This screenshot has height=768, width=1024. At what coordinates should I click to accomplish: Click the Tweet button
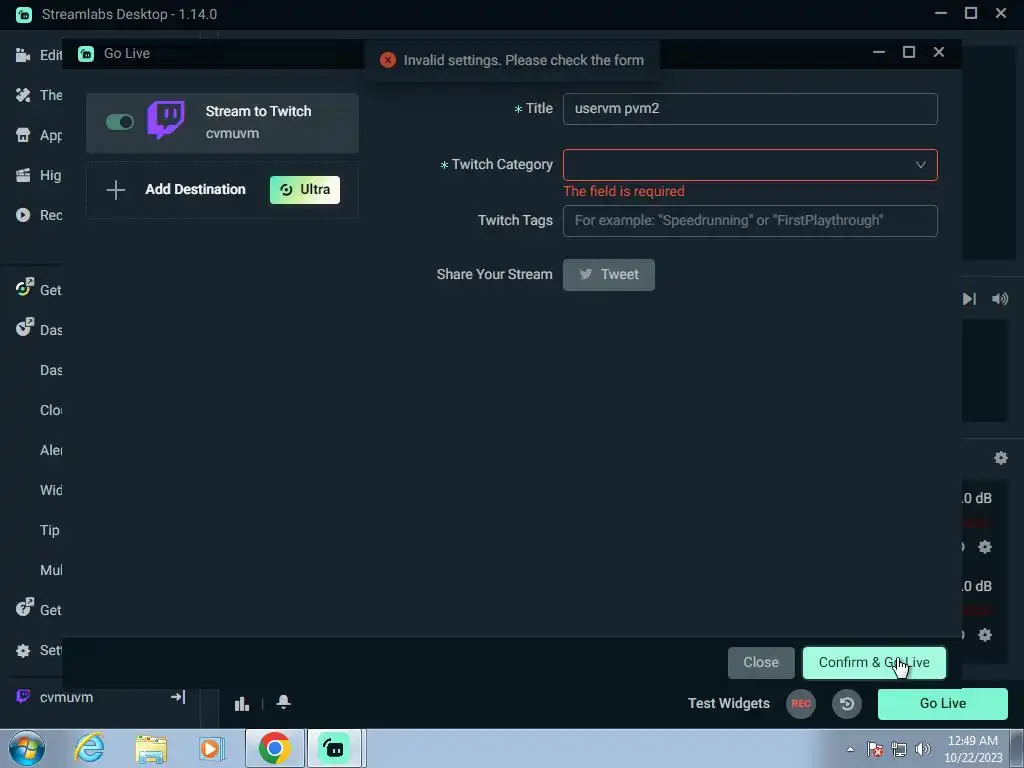[609, 275]
